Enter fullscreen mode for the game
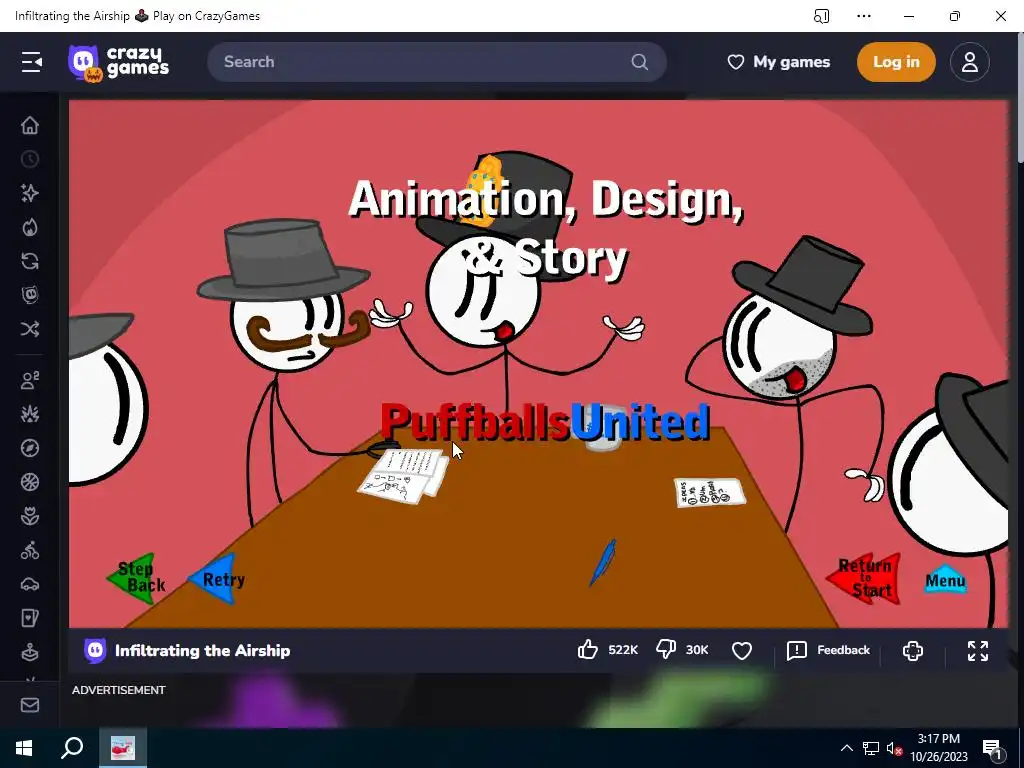The height and width of the screenshot is (768, 1024). [x=978, y=650]
